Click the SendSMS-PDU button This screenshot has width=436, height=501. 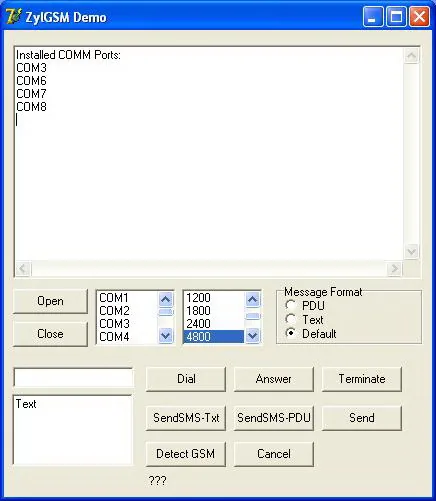pos(274,418)
